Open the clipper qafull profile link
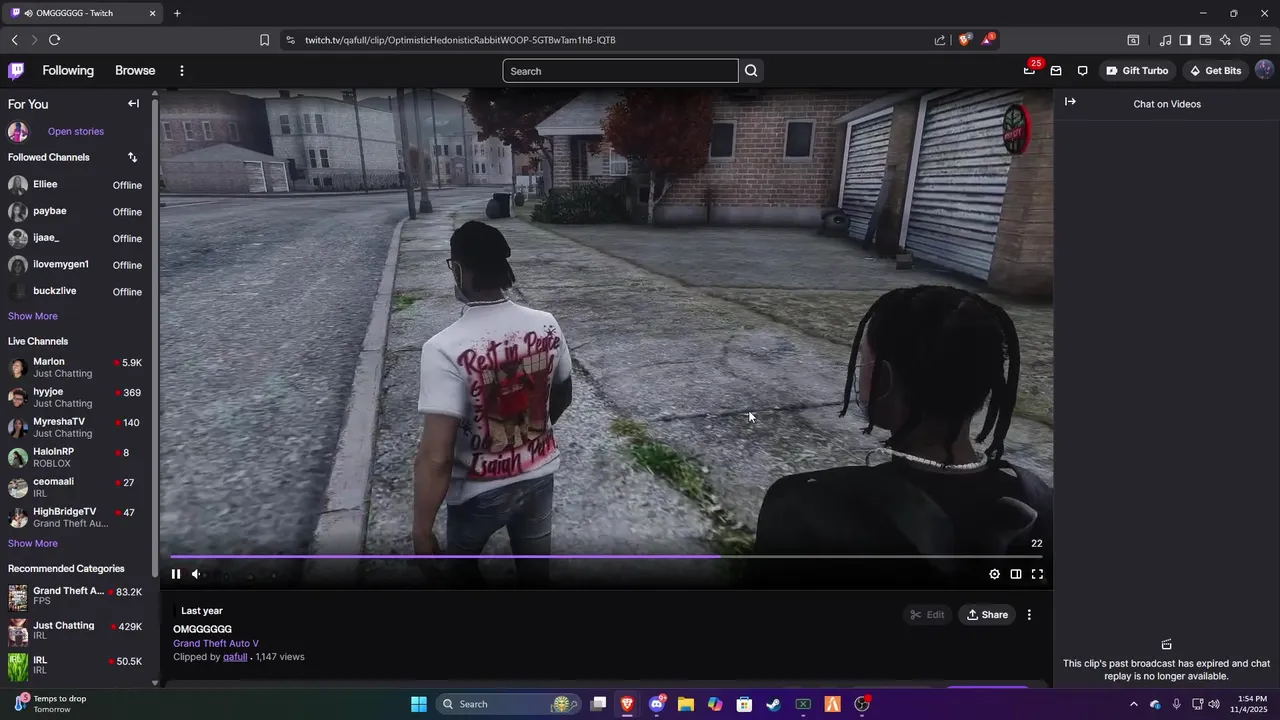The height and width of the screenshot is (720, 1280). [x=235, y=657]
